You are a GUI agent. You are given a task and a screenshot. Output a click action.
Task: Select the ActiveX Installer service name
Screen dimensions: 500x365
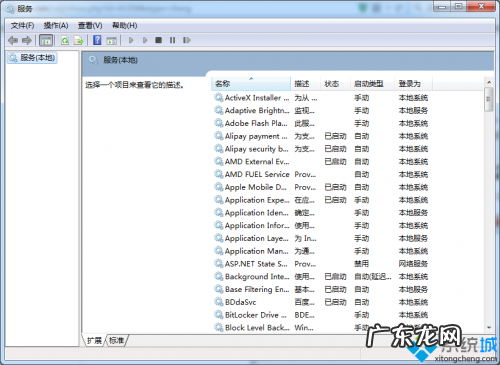(x=257, y=98)
